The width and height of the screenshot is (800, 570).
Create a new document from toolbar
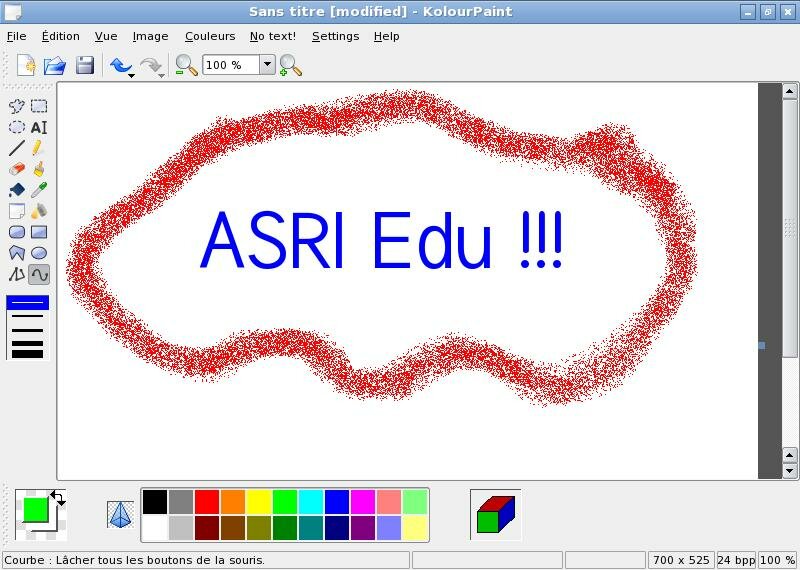point(26,65)
